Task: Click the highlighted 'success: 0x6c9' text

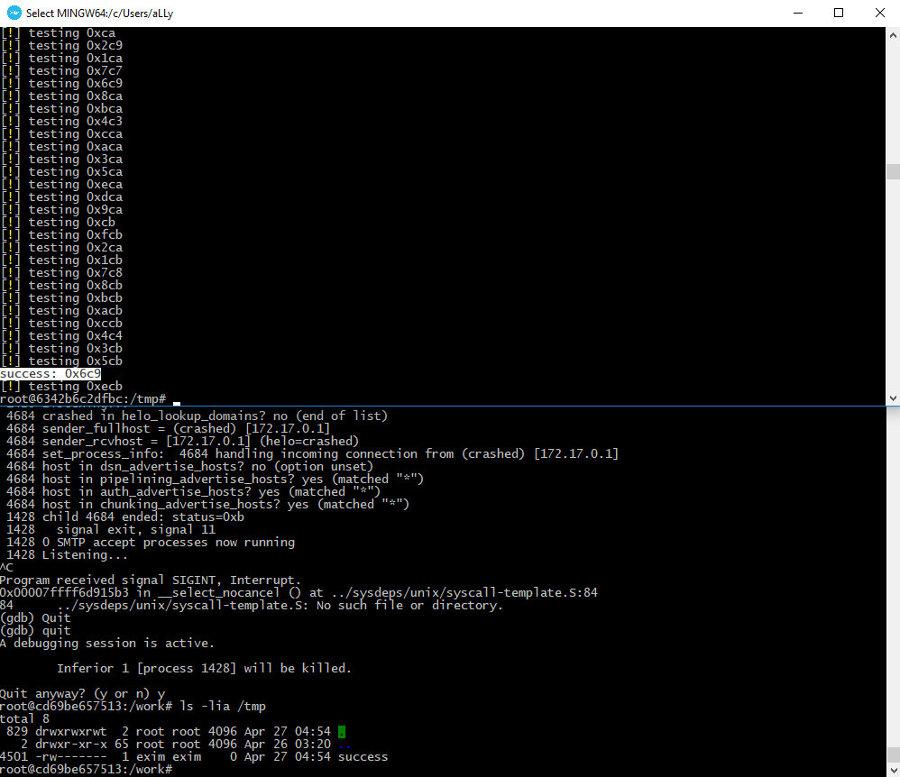Action: click(x=50, y=374)
